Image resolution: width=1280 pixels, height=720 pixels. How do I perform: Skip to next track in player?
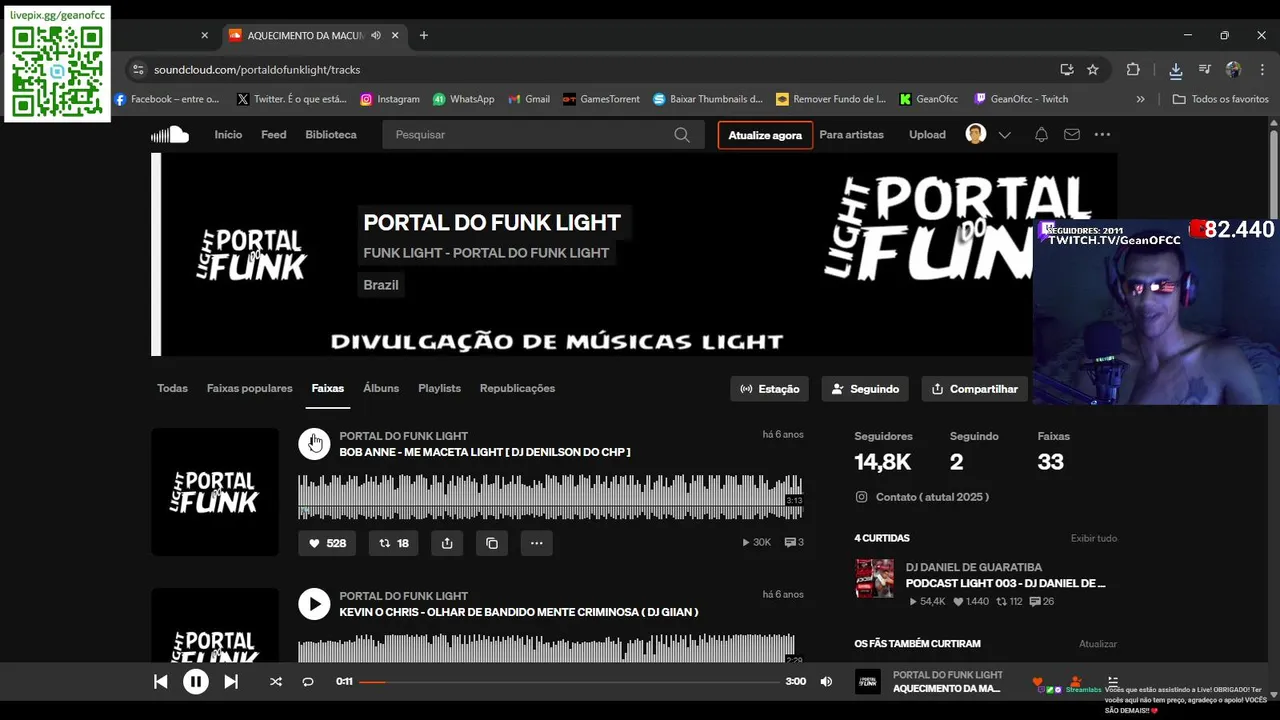pyautogui.click(x=231, y=682)
